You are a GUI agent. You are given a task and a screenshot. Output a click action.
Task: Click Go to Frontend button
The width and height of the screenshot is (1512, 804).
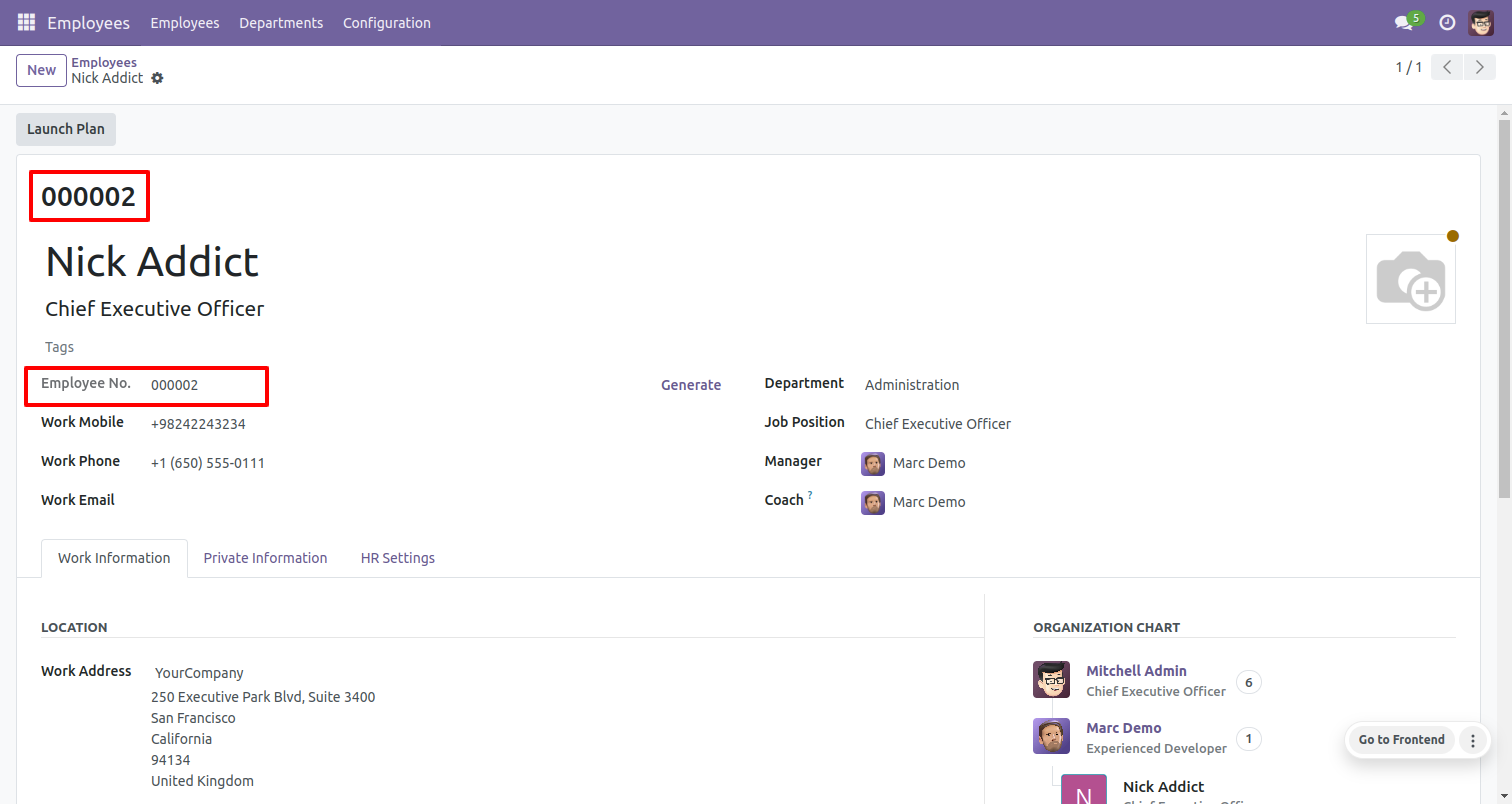coord(1402,740)
